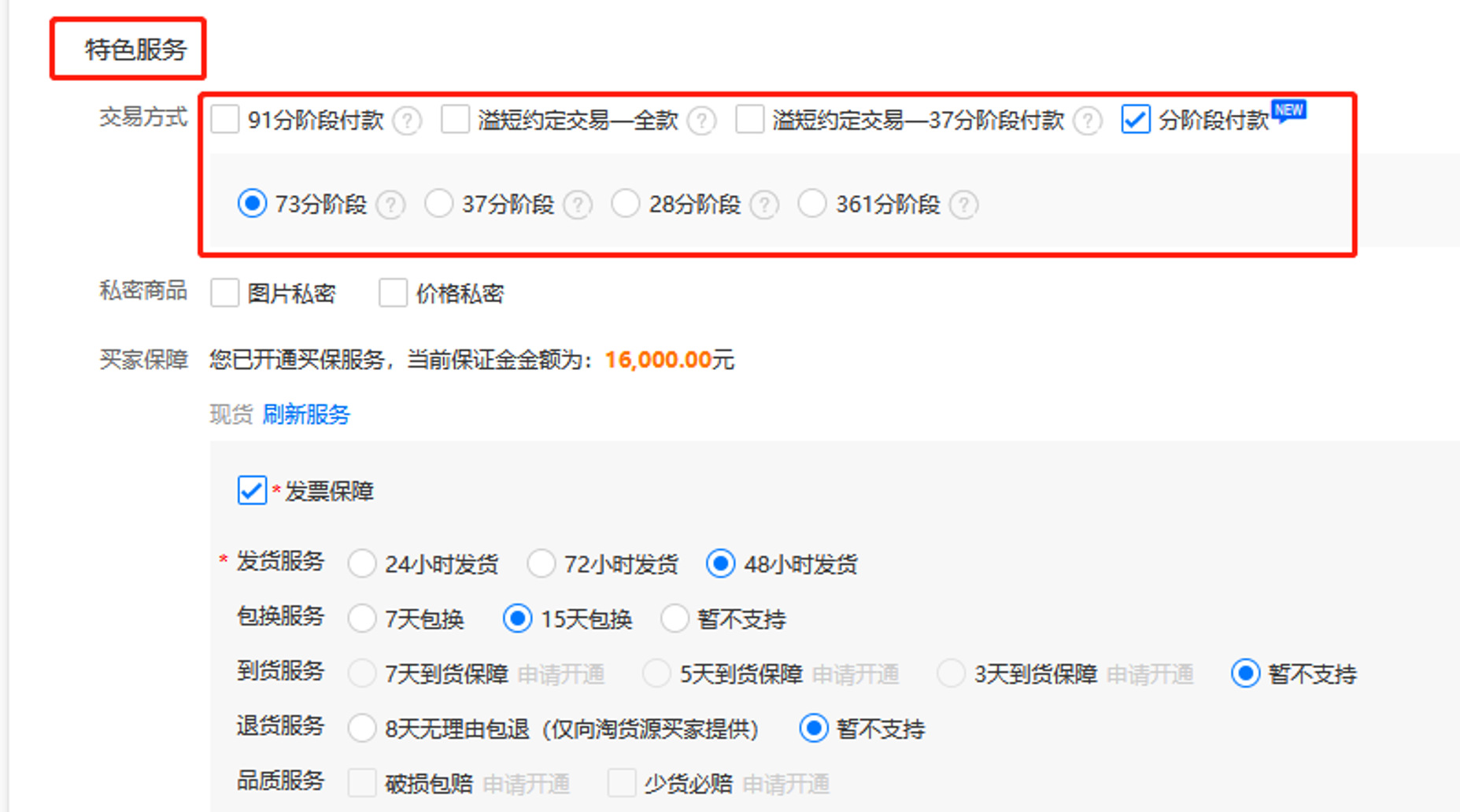Click the NEW badge on 分阶段付款
Viewport: 1460px width, 812px height.
(1288, 111)
